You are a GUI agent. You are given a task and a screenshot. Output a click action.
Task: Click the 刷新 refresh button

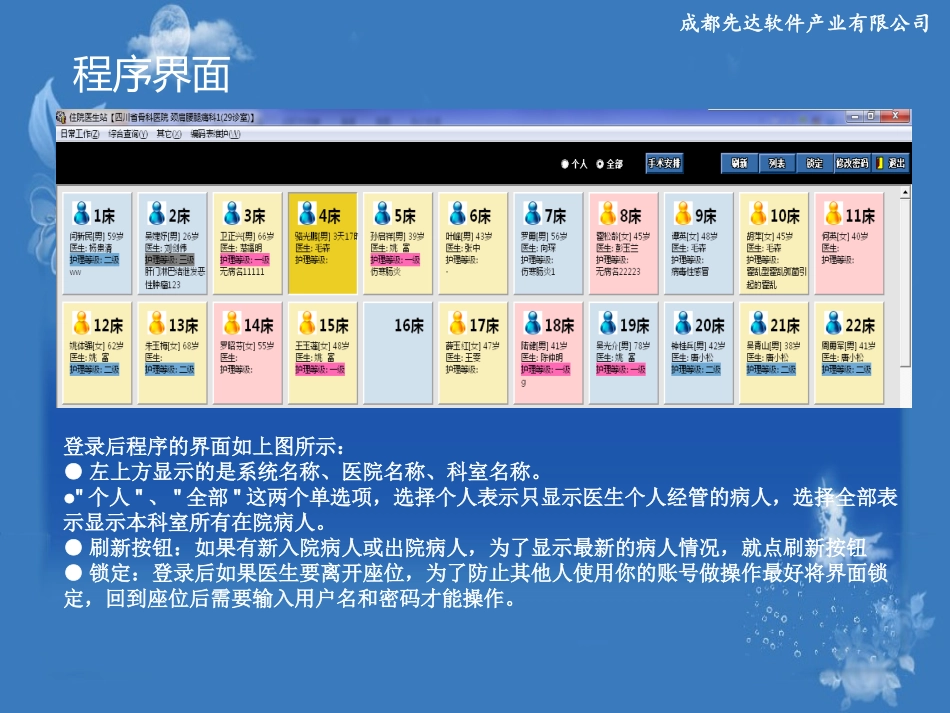(739, 164)
